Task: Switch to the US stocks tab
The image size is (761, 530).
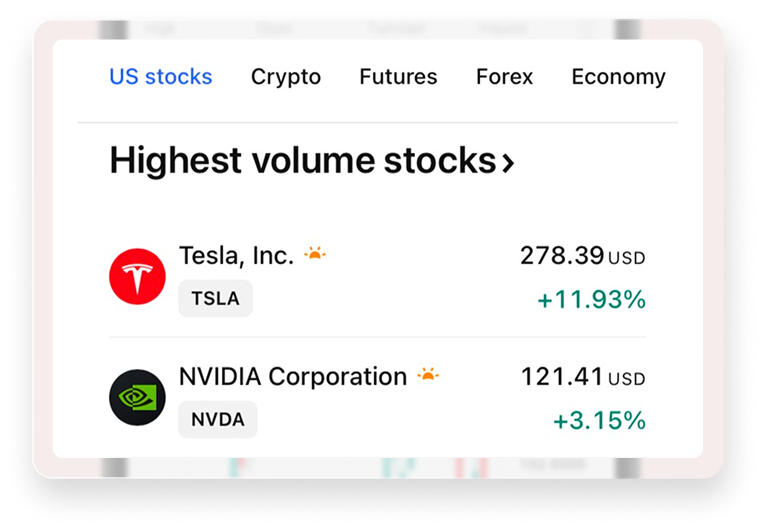Action: coord(161,77)
